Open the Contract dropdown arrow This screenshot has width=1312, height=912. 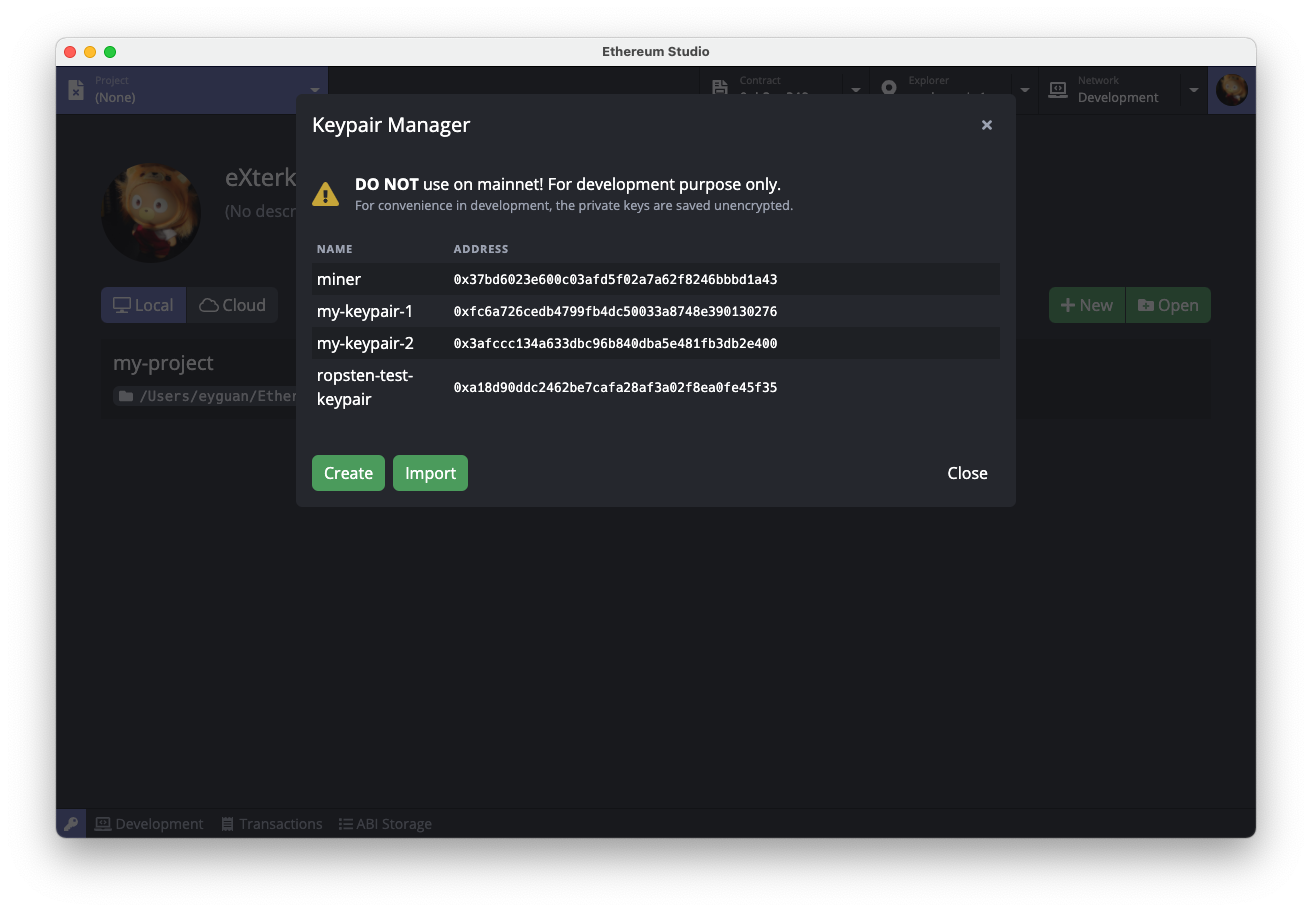pos(856,90)
